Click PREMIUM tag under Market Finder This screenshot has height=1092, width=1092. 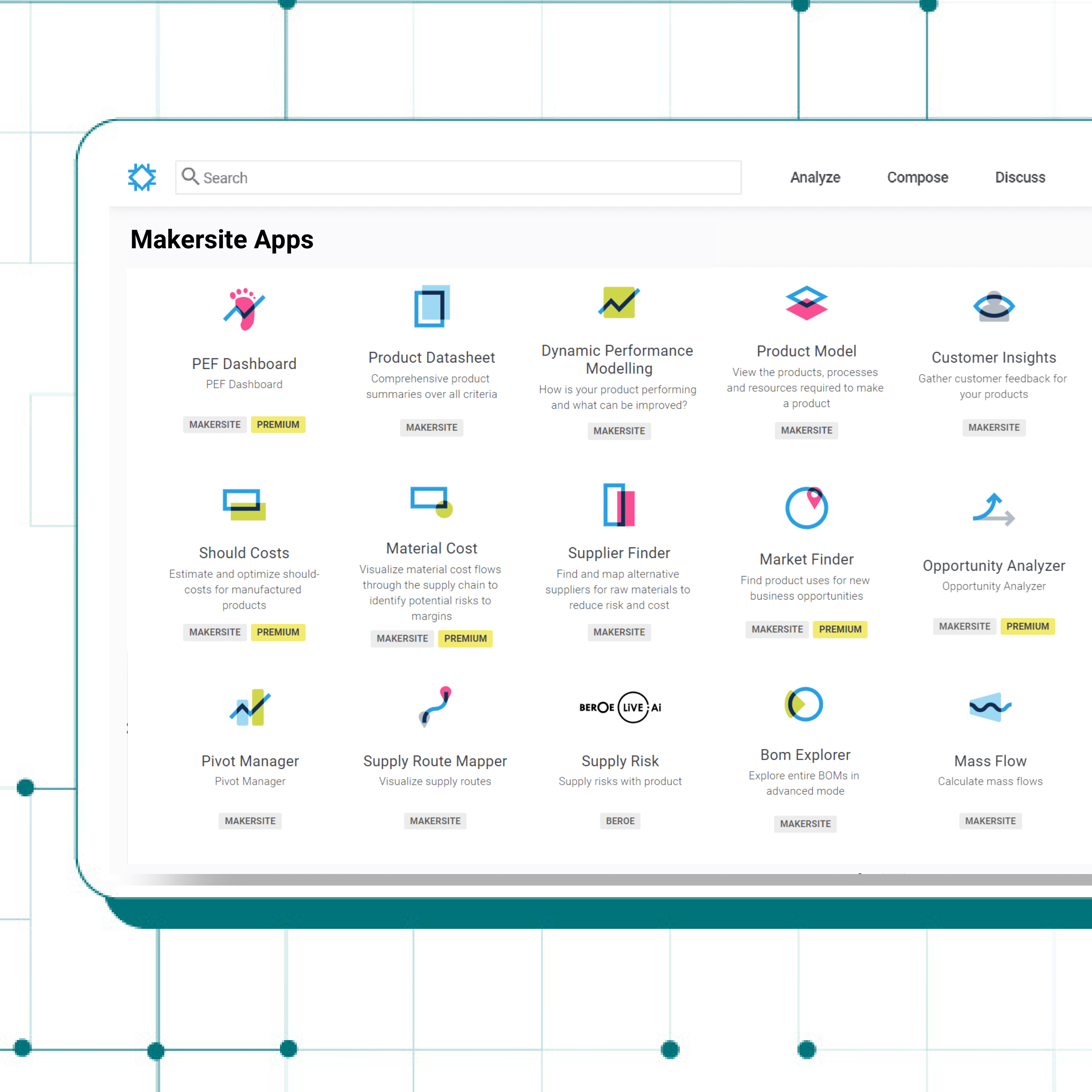click(840, 629)
